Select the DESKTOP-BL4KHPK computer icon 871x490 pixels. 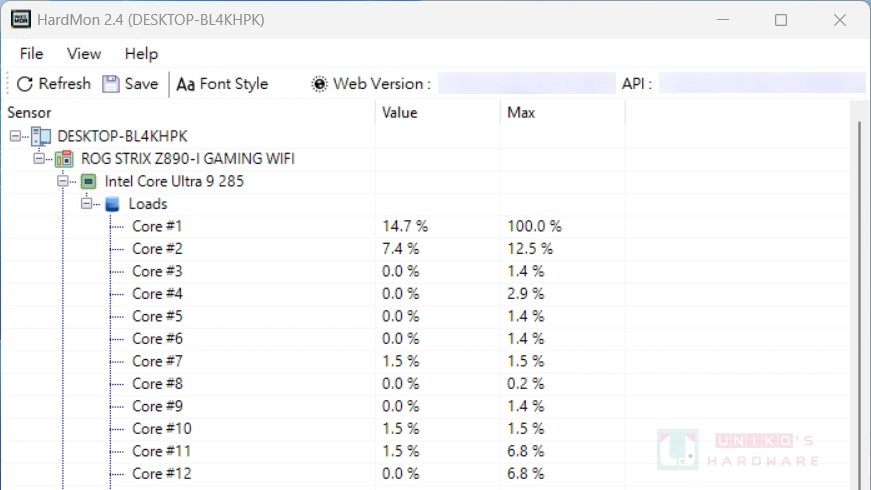point(41,136)
